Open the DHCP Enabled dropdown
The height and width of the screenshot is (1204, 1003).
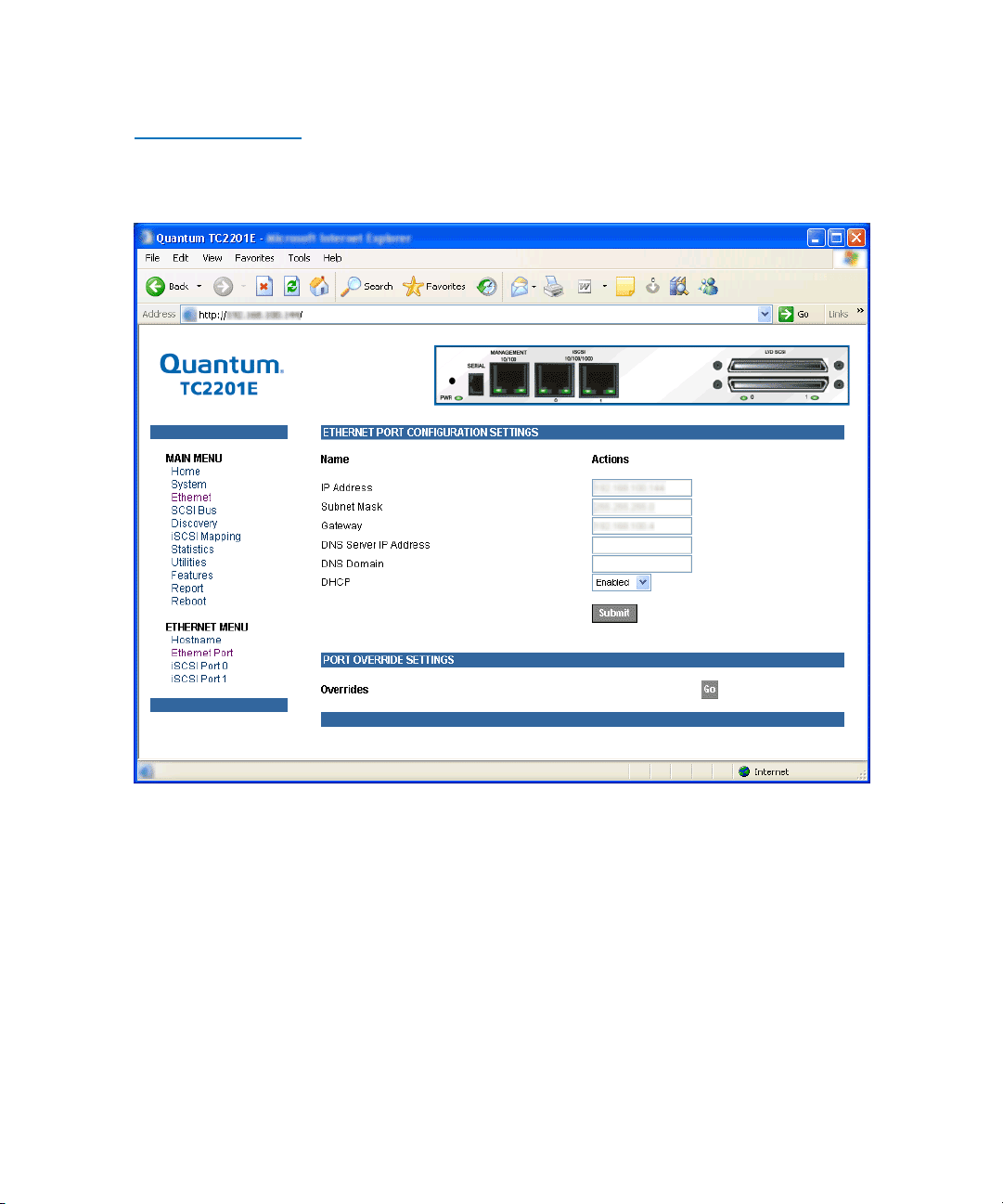622,583
